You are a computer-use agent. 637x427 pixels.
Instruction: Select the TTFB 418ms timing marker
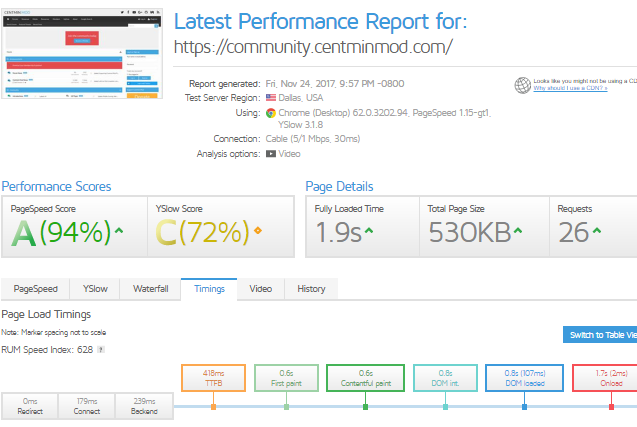coord(213,378)
